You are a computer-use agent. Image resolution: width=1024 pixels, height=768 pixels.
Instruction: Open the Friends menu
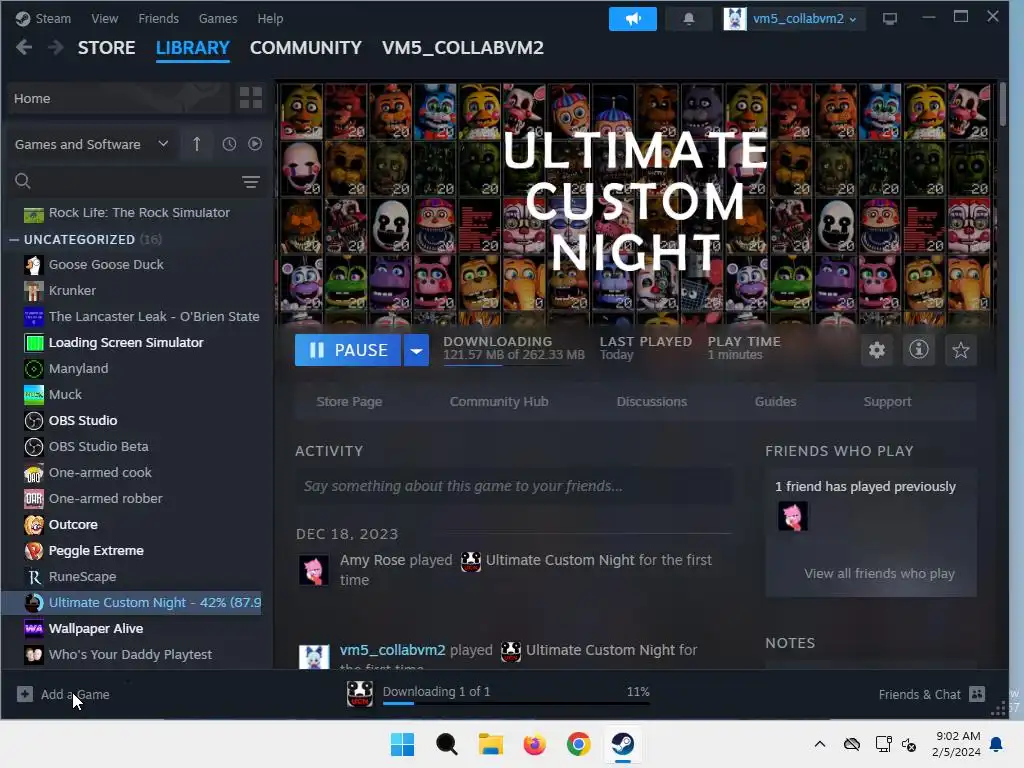(x=158, y=18)
